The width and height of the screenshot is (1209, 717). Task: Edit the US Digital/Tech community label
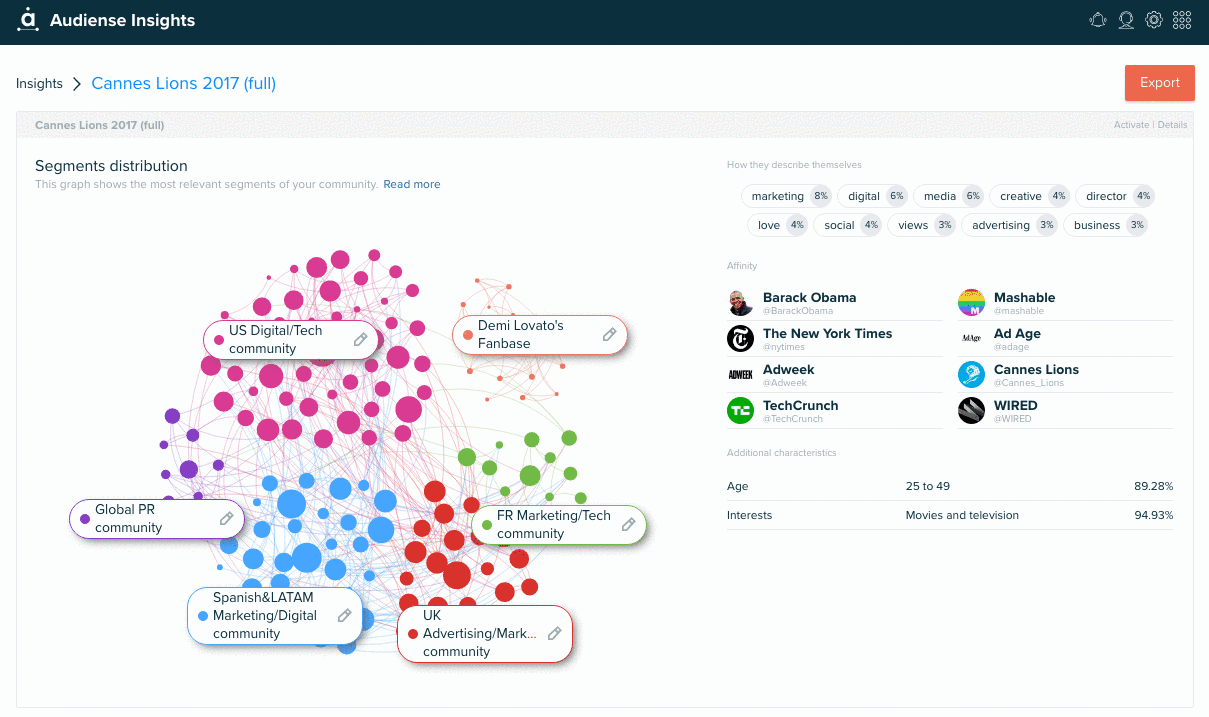361,340
